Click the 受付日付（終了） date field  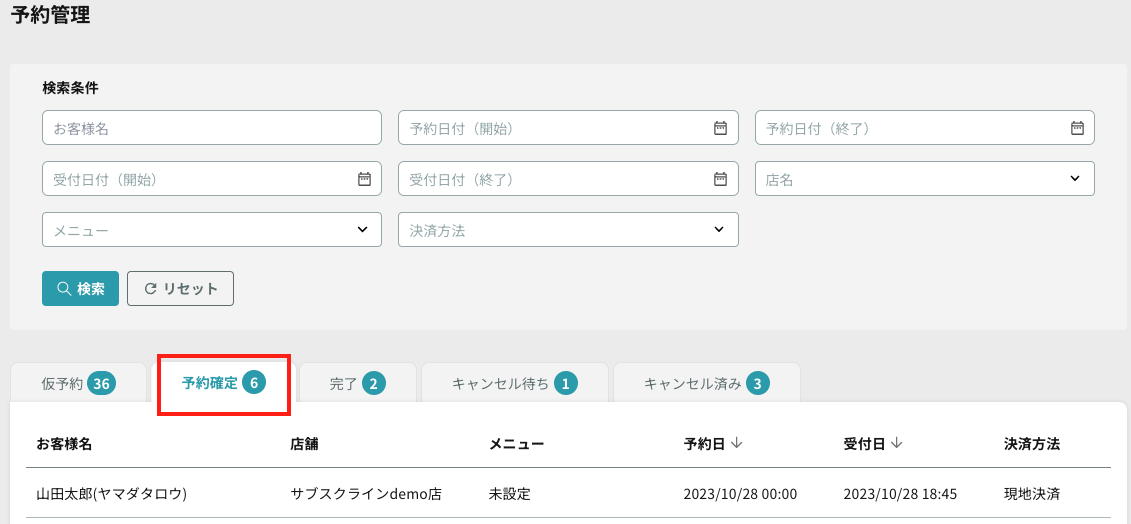(568, 179)
